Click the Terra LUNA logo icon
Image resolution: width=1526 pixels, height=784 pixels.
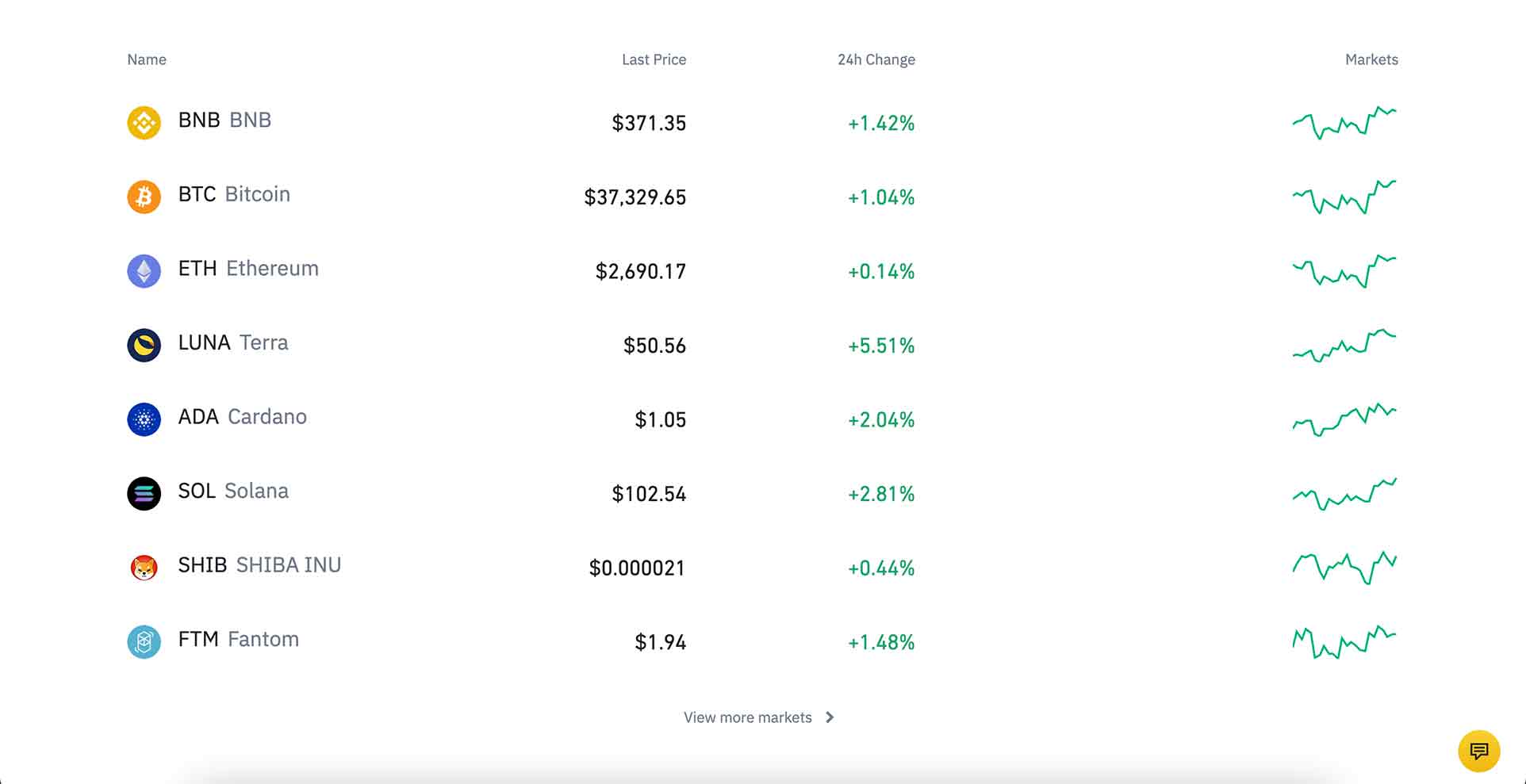point(144,345)
